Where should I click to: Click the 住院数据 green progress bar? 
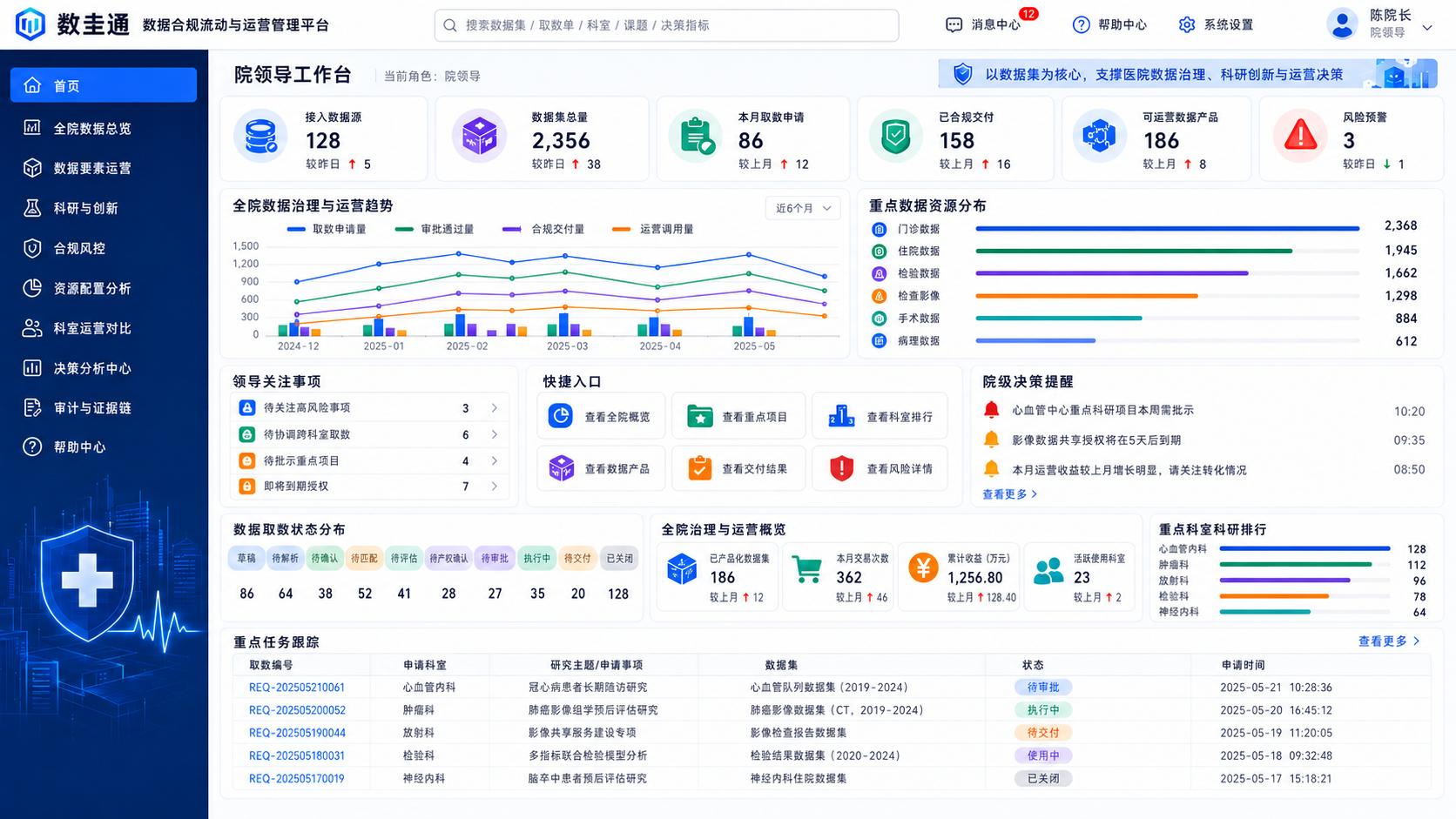[x=1134, y=251]
